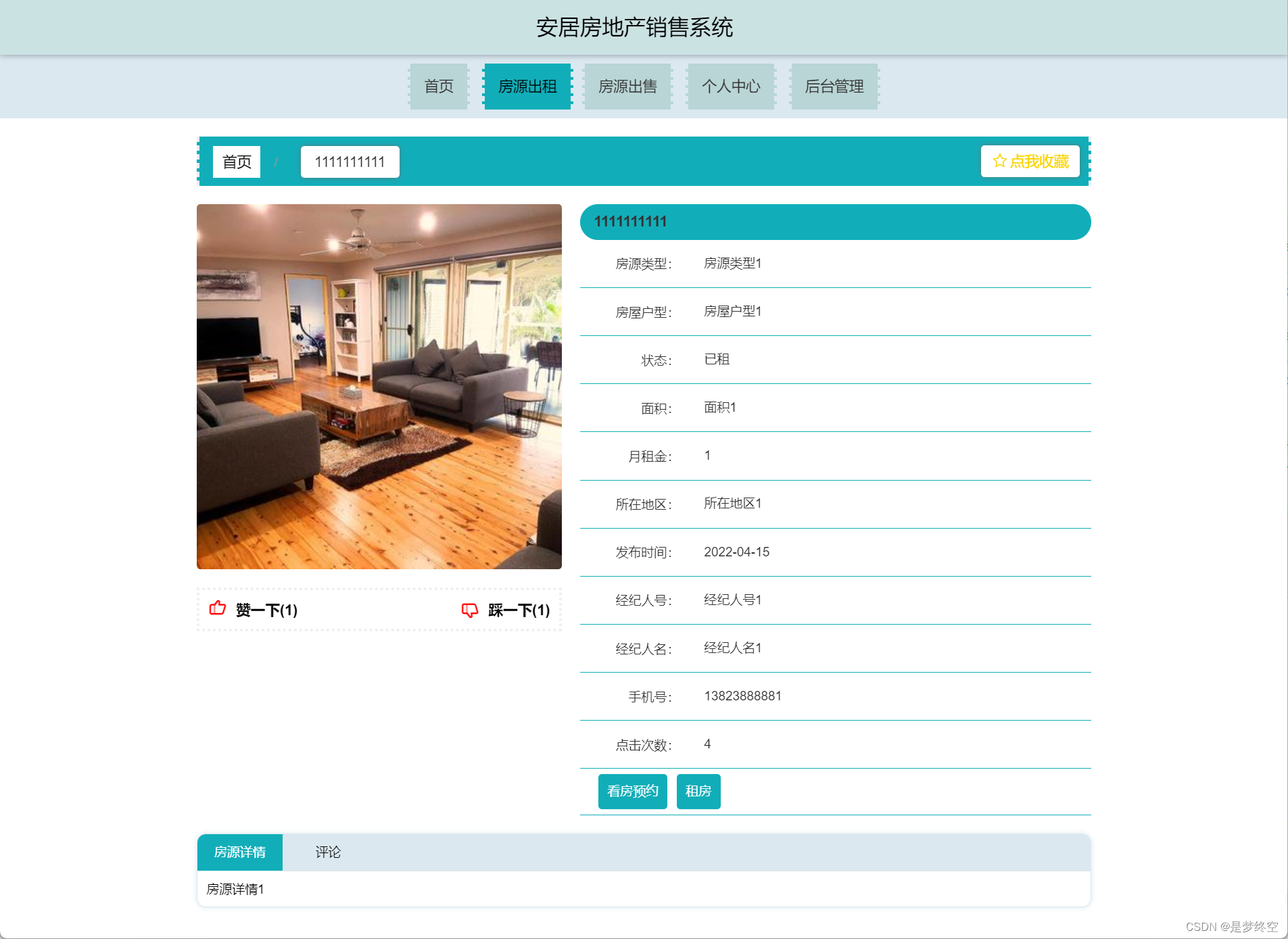The height and width of the screenshot is (939, 1288).
Task: Switch to the 房源详情 tab
Action: (x=240, y=852)
